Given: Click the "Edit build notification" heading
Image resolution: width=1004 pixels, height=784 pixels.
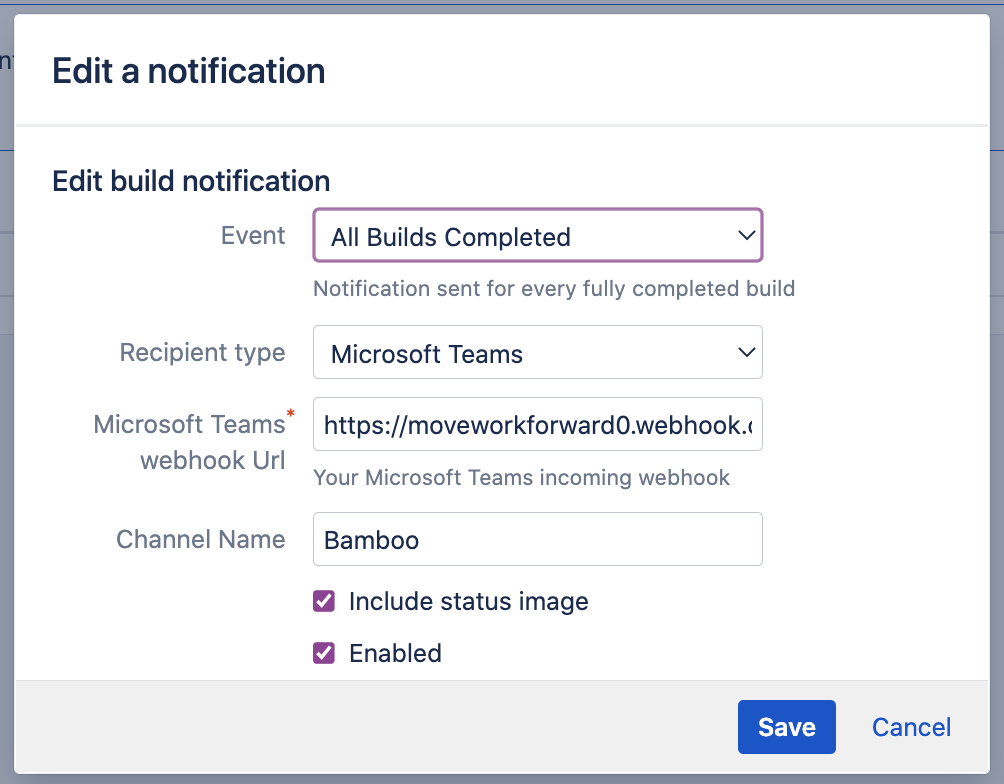Looking at the screenshot, I should [190, 181].
